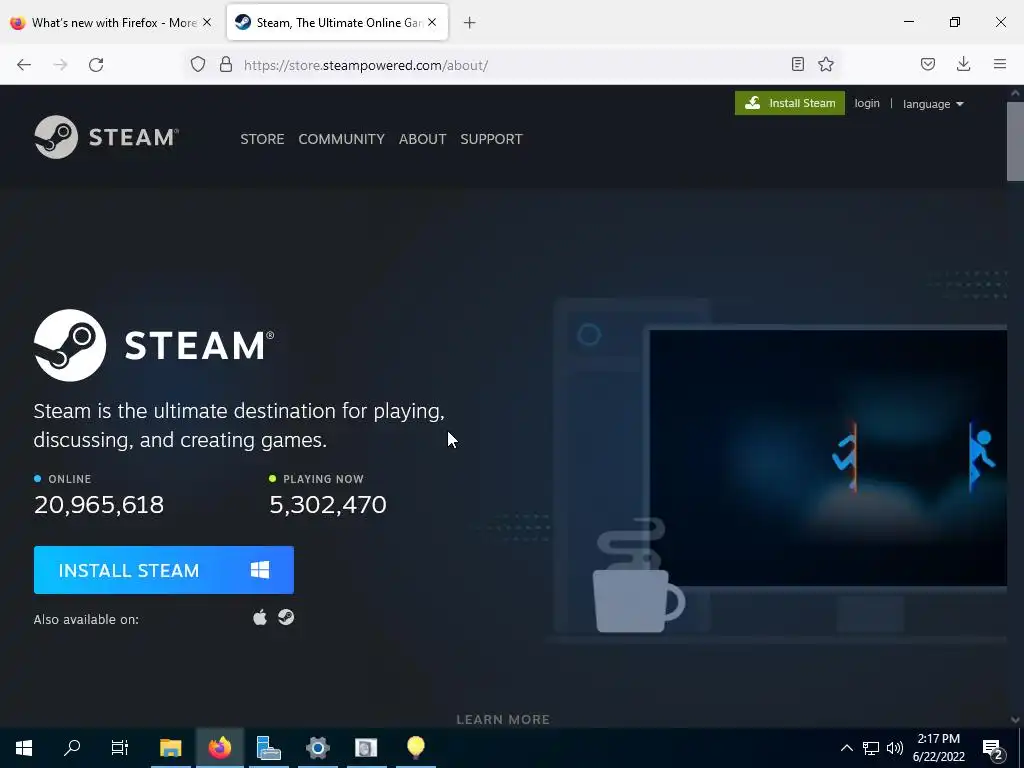The image size is (1024, 768).
Task: Click the Steam logo in the page header
Action: click(106, 137)
